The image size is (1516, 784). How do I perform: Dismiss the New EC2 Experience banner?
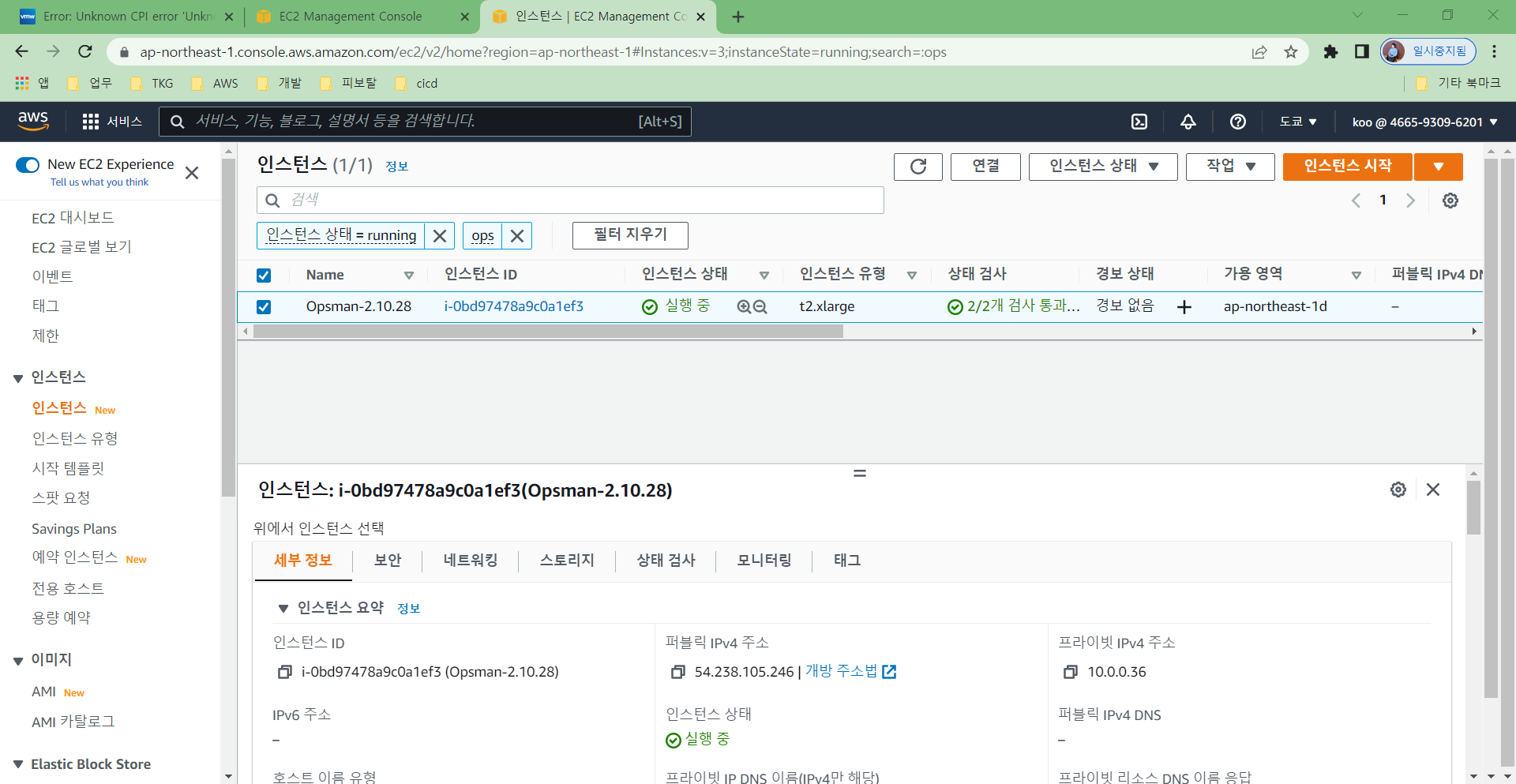point(192,173)
